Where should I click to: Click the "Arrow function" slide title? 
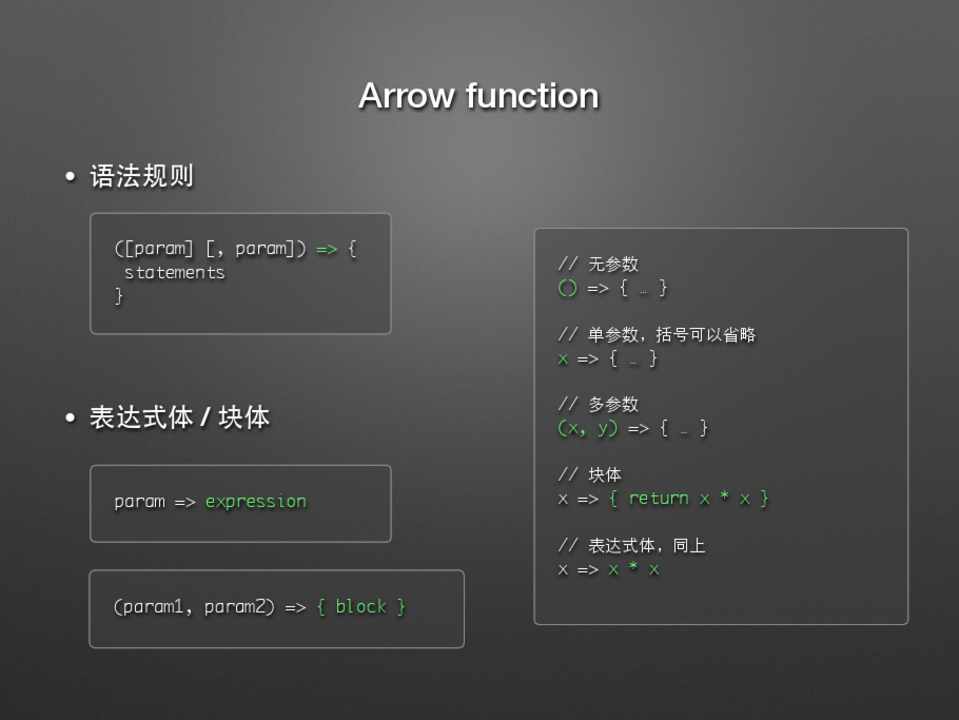[478, 96]
